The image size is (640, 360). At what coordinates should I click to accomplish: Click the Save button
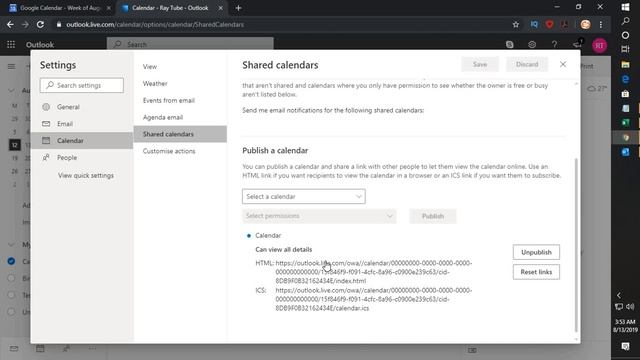point(480,64)
